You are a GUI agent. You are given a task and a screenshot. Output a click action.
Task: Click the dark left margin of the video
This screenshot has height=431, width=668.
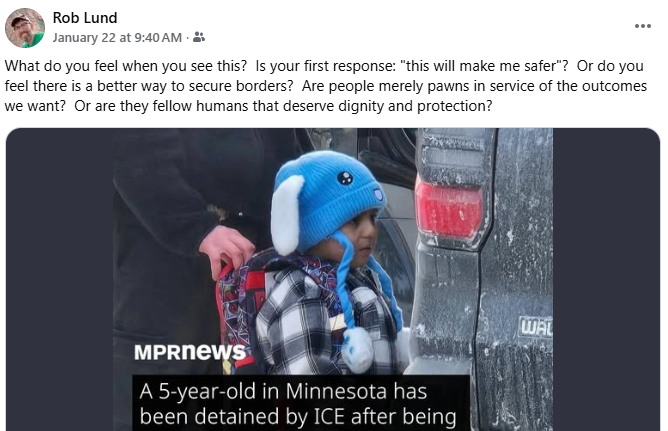pos(60,279)
